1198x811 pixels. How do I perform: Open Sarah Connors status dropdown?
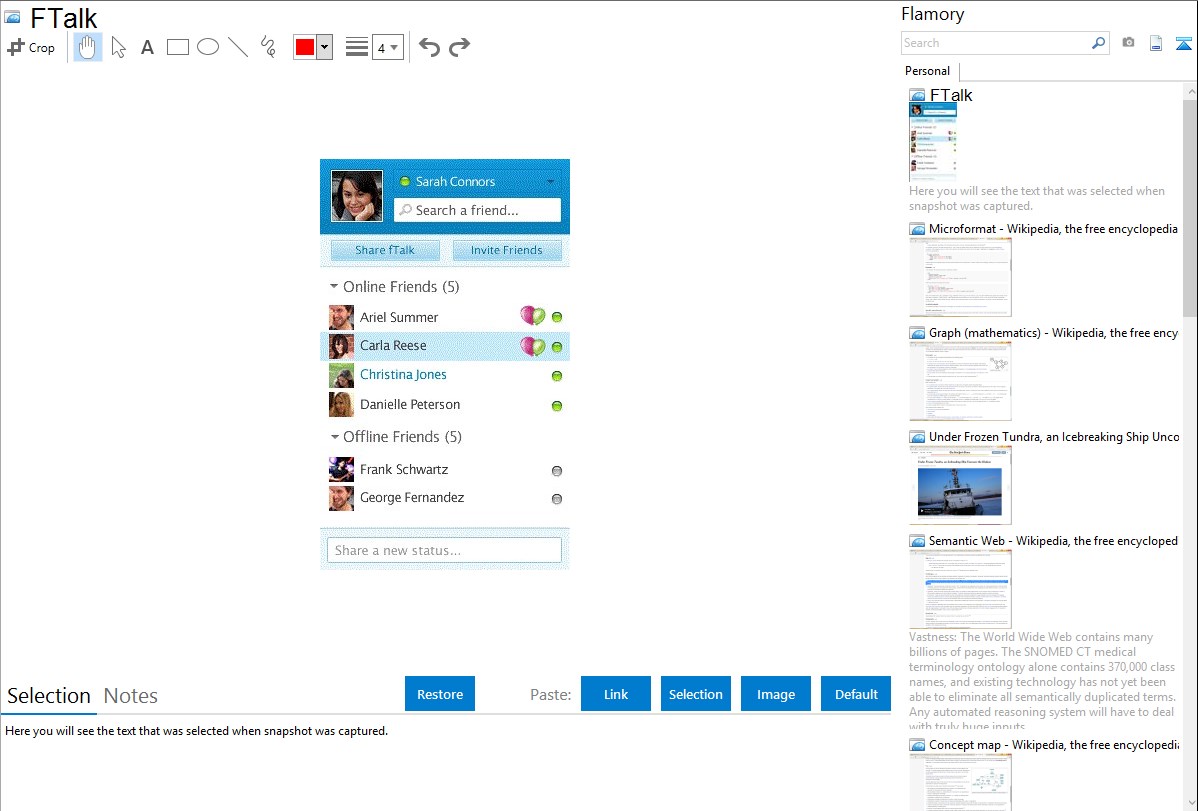tap(551, 182)
